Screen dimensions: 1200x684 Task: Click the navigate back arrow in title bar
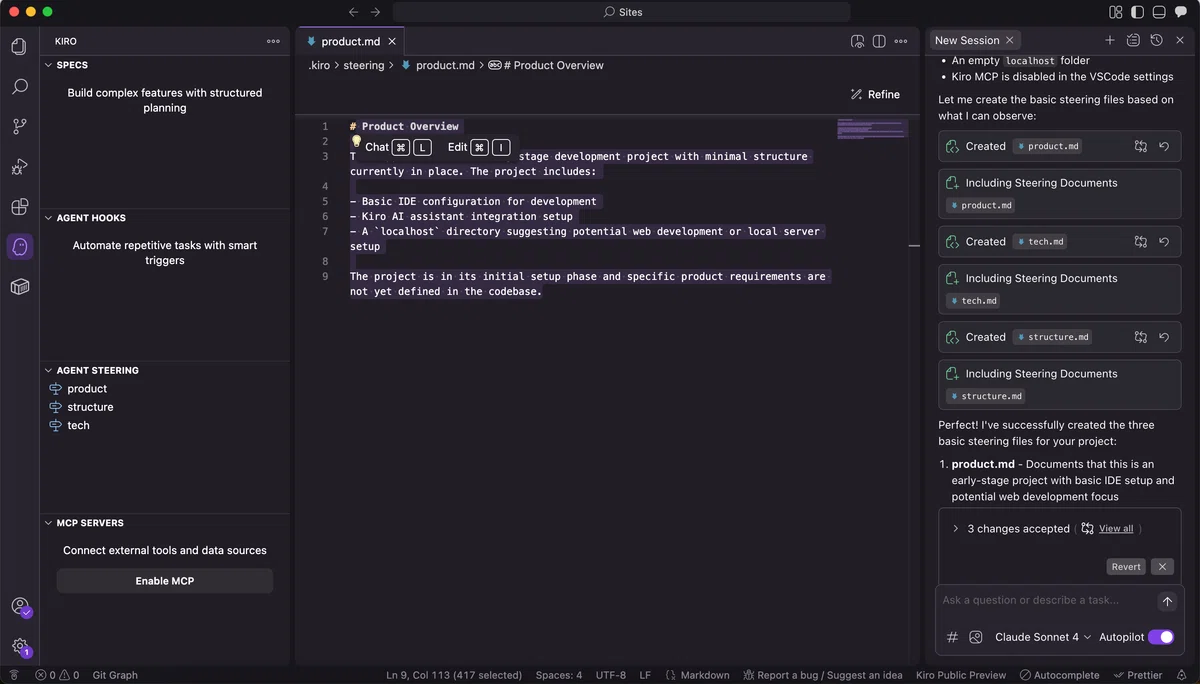[x=353, y=12]
